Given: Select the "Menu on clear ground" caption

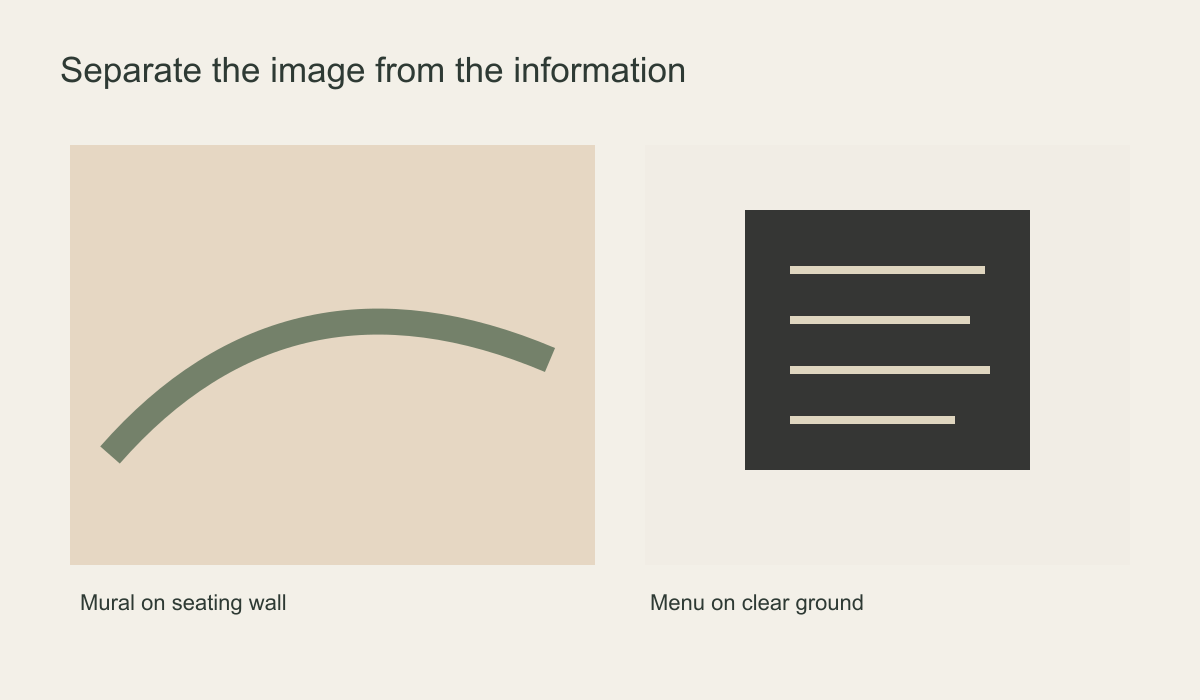Looking at the screenshot, I should tap(757, 603).
